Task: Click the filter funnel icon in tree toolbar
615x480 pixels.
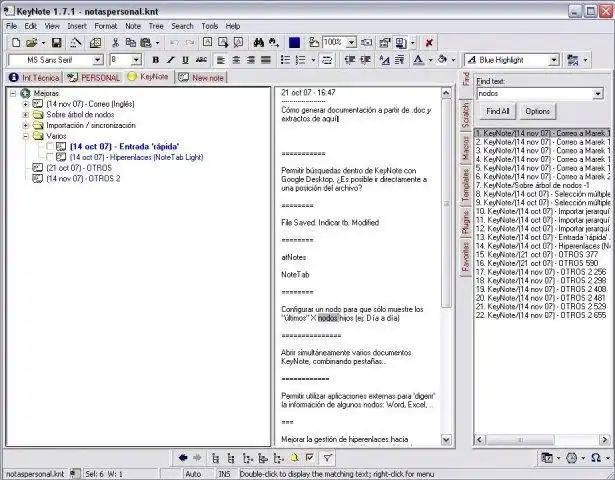Action: (327, 458)
